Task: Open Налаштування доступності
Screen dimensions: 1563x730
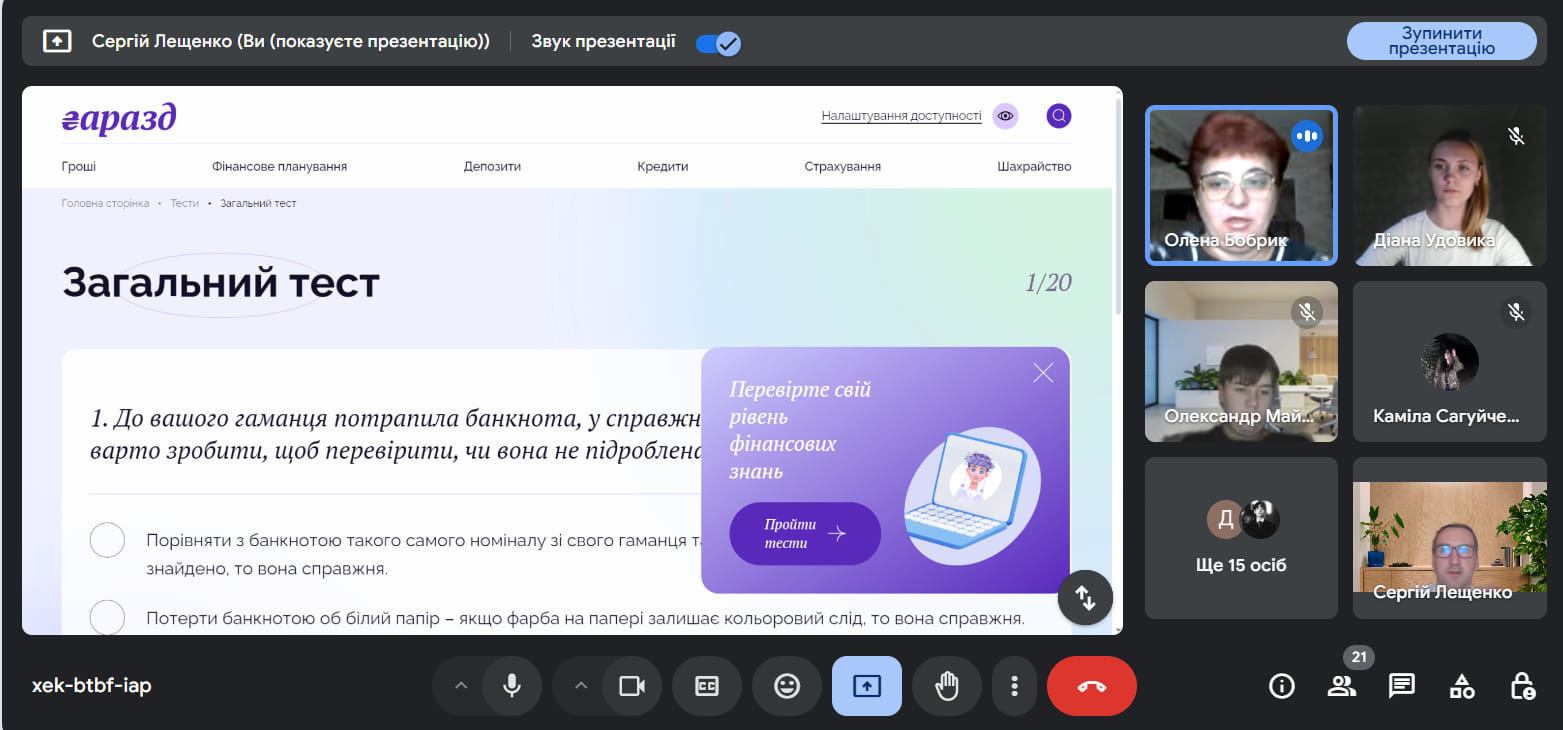Action: [901, 115]
